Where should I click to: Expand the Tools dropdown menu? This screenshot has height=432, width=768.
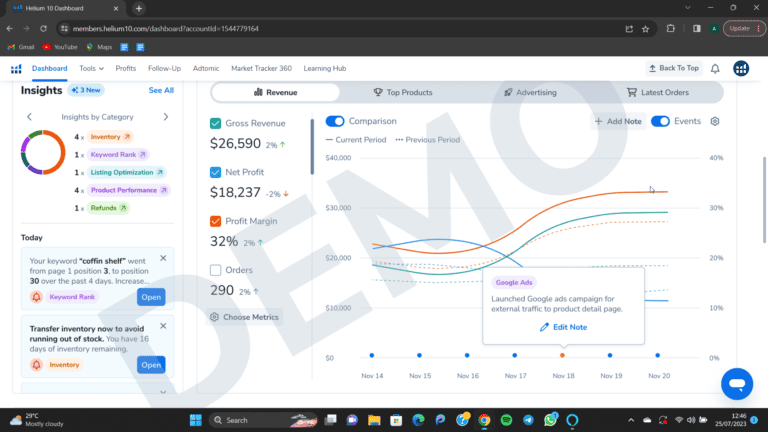[x=92, y=69]
